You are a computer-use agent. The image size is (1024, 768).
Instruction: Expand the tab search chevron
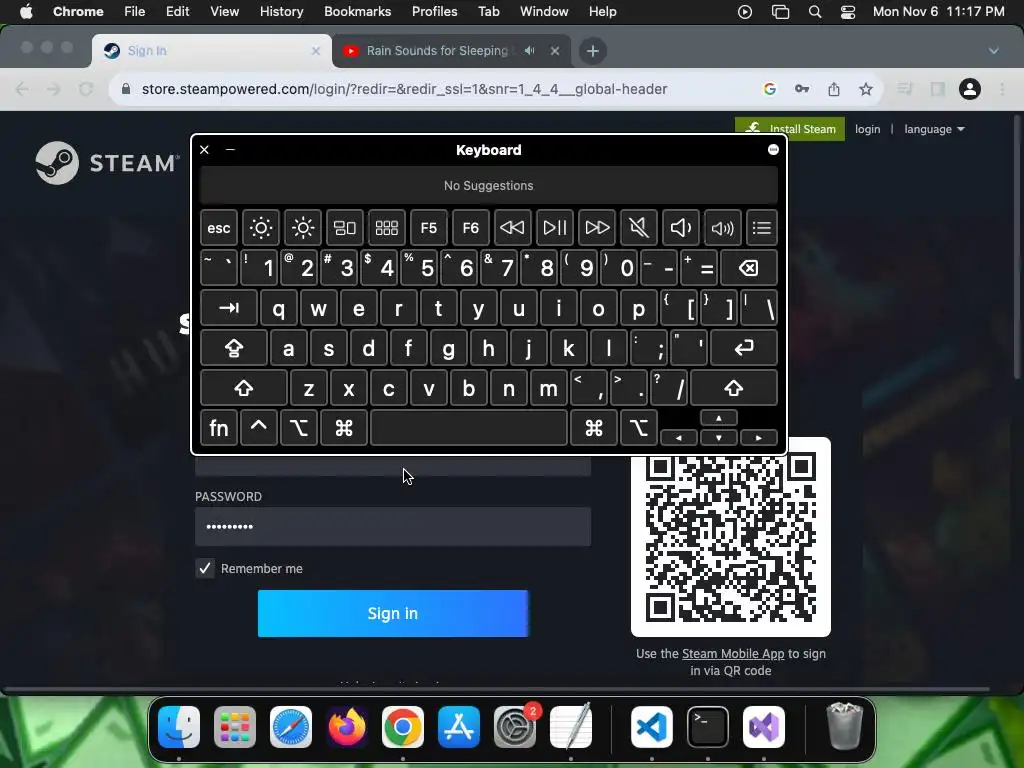point(993,51)
